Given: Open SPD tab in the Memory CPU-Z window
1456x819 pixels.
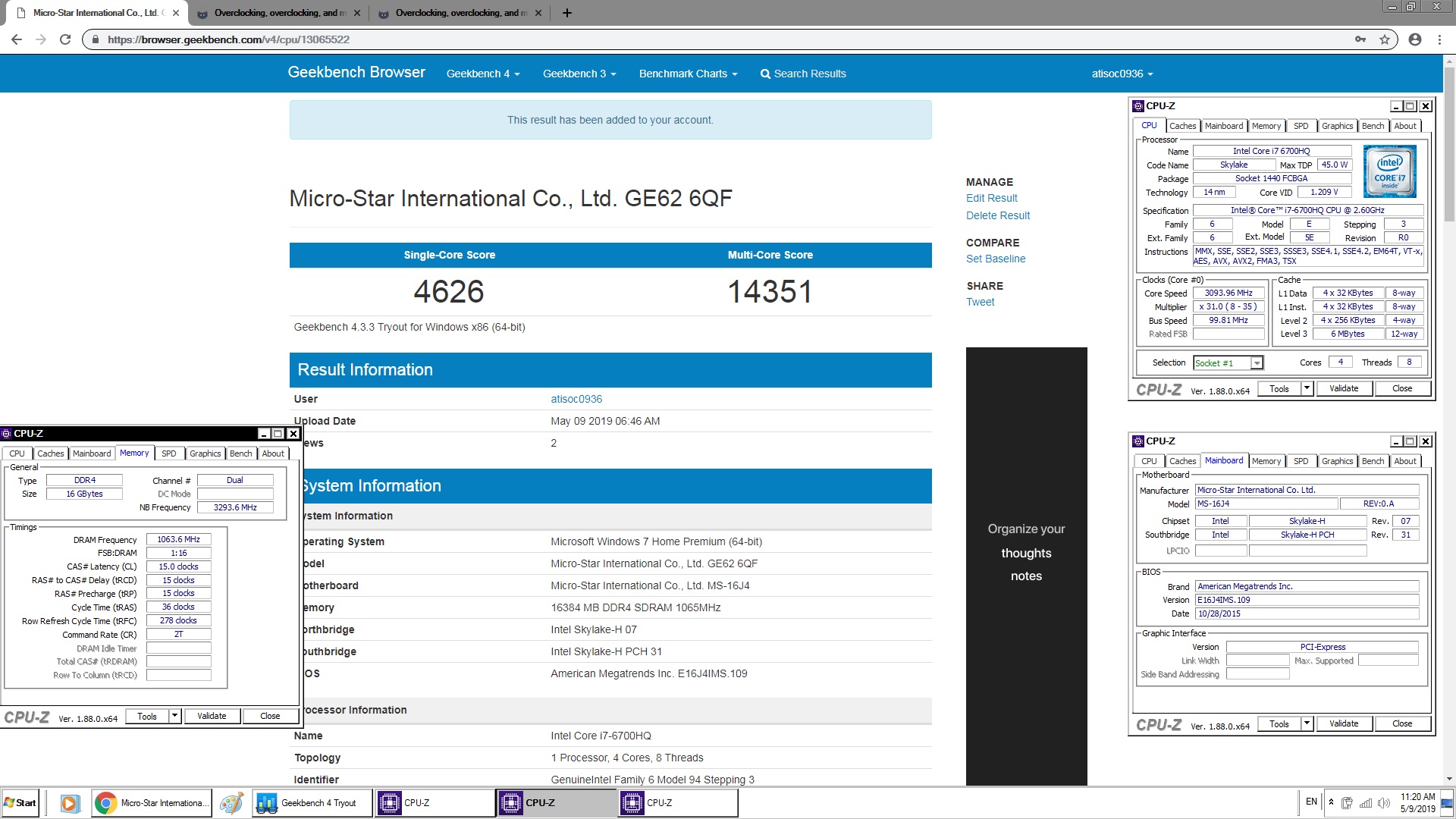Looking at the screenshot, I should pos(169,453).
